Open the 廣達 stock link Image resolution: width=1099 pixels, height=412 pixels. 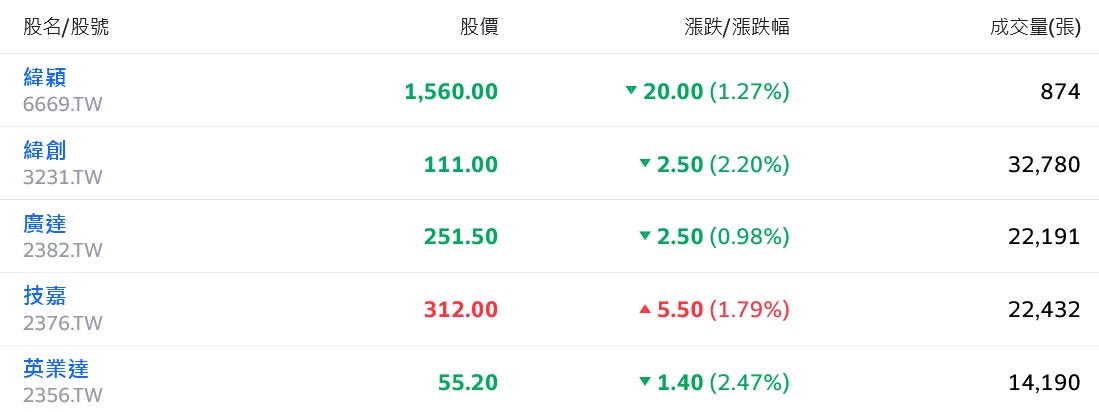click(44, 224)
